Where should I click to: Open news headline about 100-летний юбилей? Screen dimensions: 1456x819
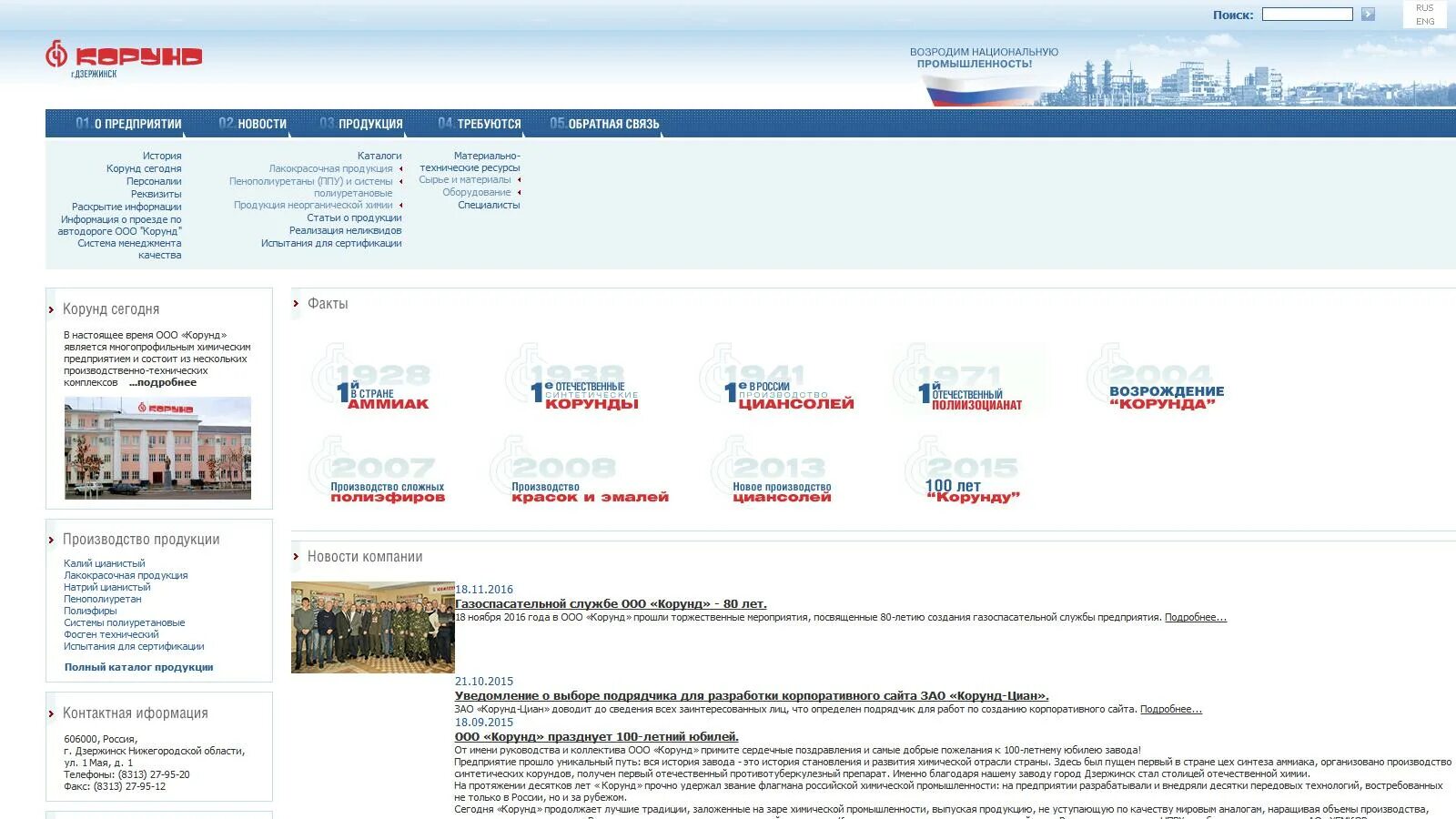coord(597,737)
